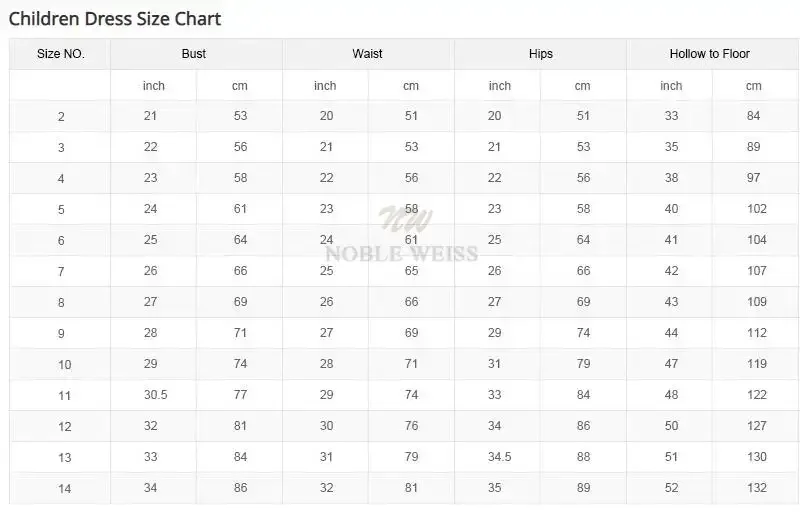Select the Hips column header
The width and height of the screenshot is (800, 516).
[x=540, y=54]
